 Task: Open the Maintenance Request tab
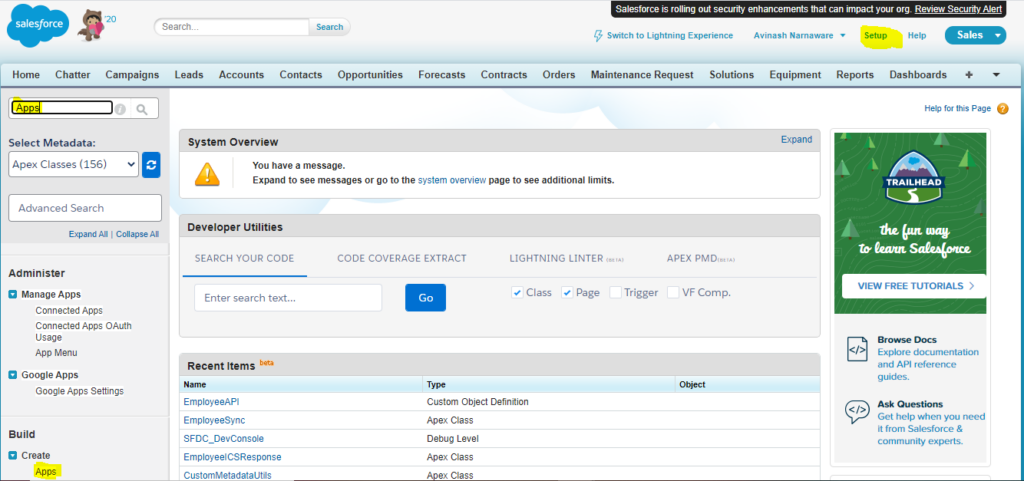pyautogui.click(x=642, y=75)
